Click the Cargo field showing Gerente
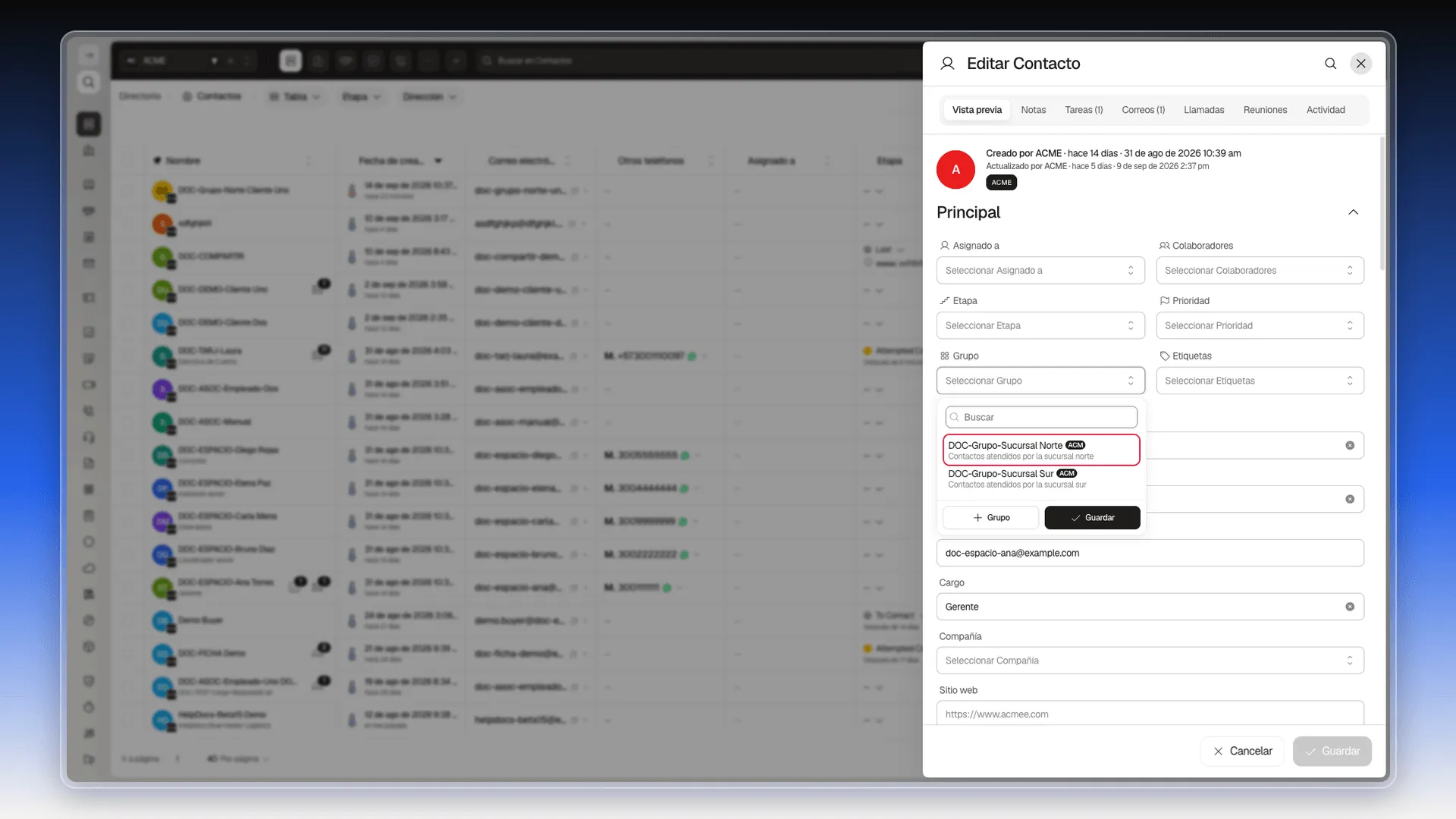1456x819 pixels. click(x=1150, y=607)
